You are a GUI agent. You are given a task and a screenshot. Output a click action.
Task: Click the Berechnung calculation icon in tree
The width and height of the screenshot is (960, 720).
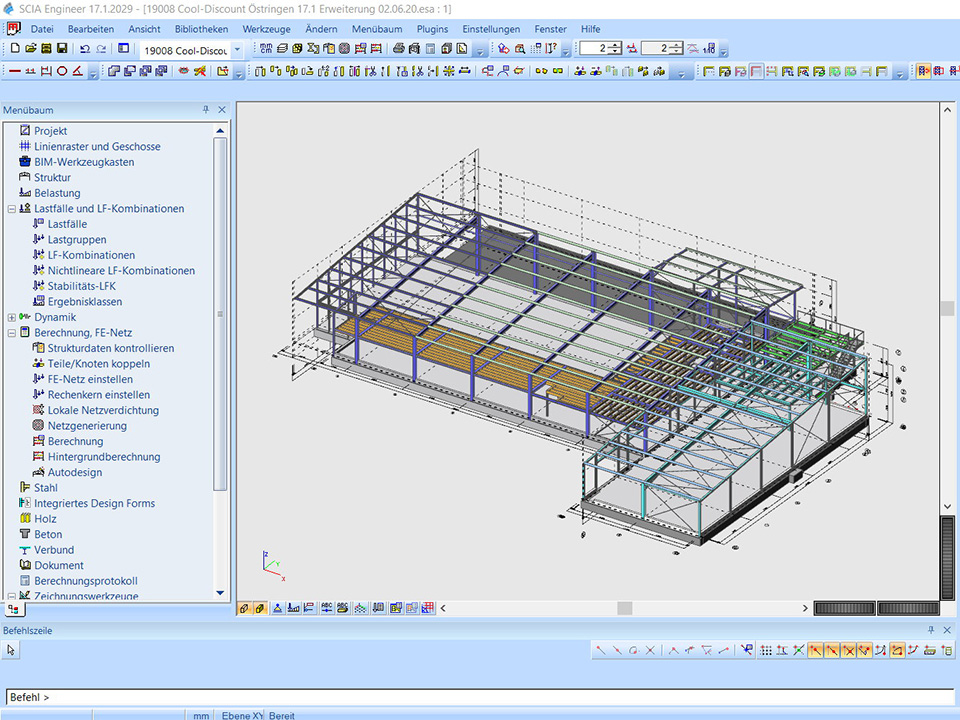coord(39,441)
